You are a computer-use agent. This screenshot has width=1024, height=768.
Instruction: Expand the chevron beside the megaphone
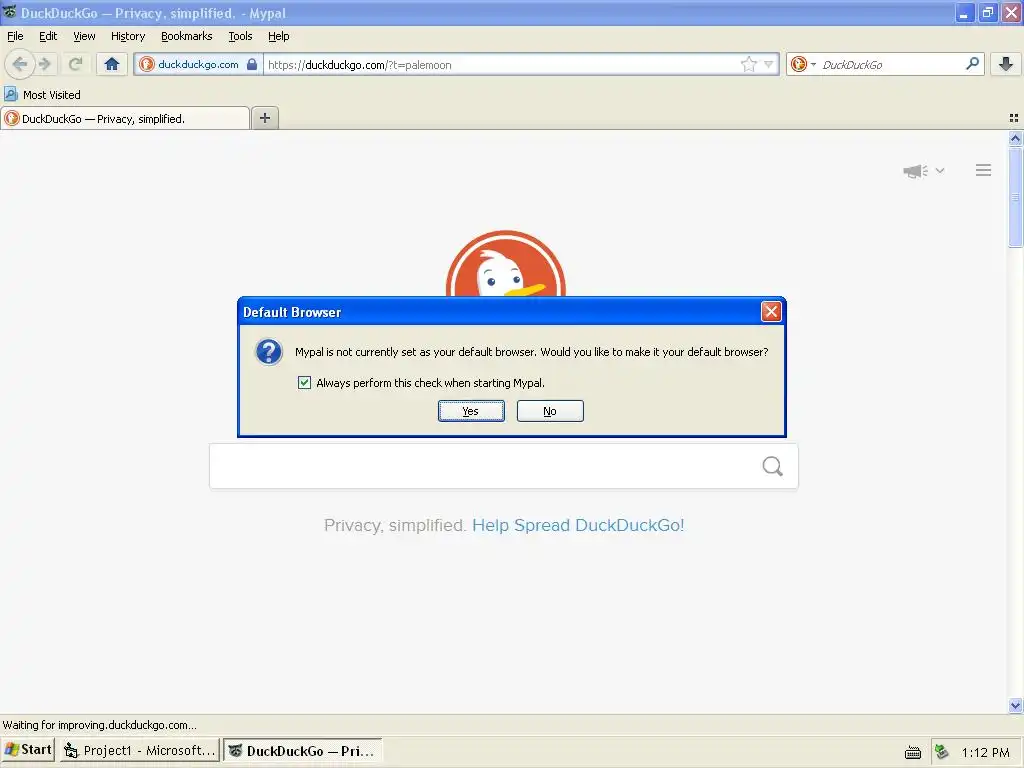click(940, 170)
